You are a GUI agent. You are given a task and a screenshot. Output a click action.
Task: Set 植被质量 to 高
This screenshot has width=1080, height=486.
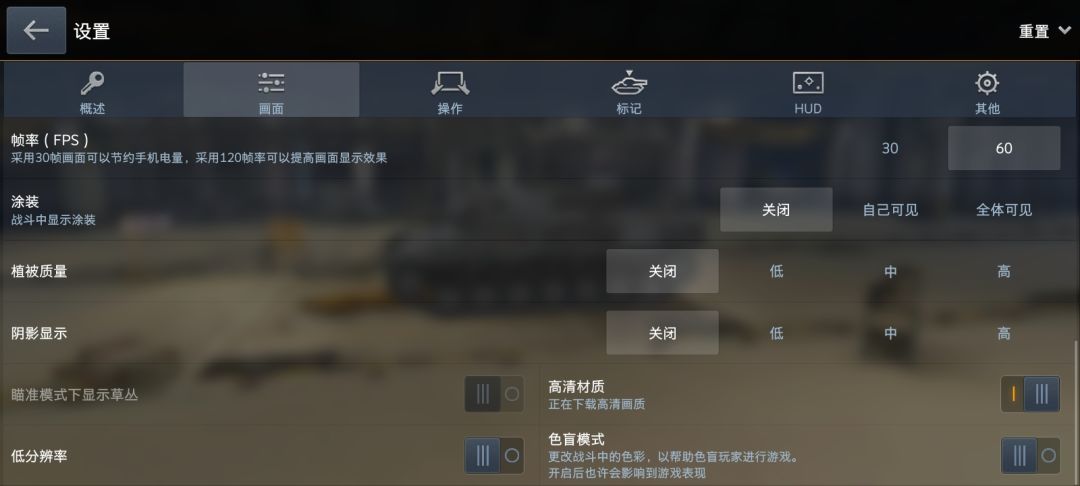(1004, 271)
